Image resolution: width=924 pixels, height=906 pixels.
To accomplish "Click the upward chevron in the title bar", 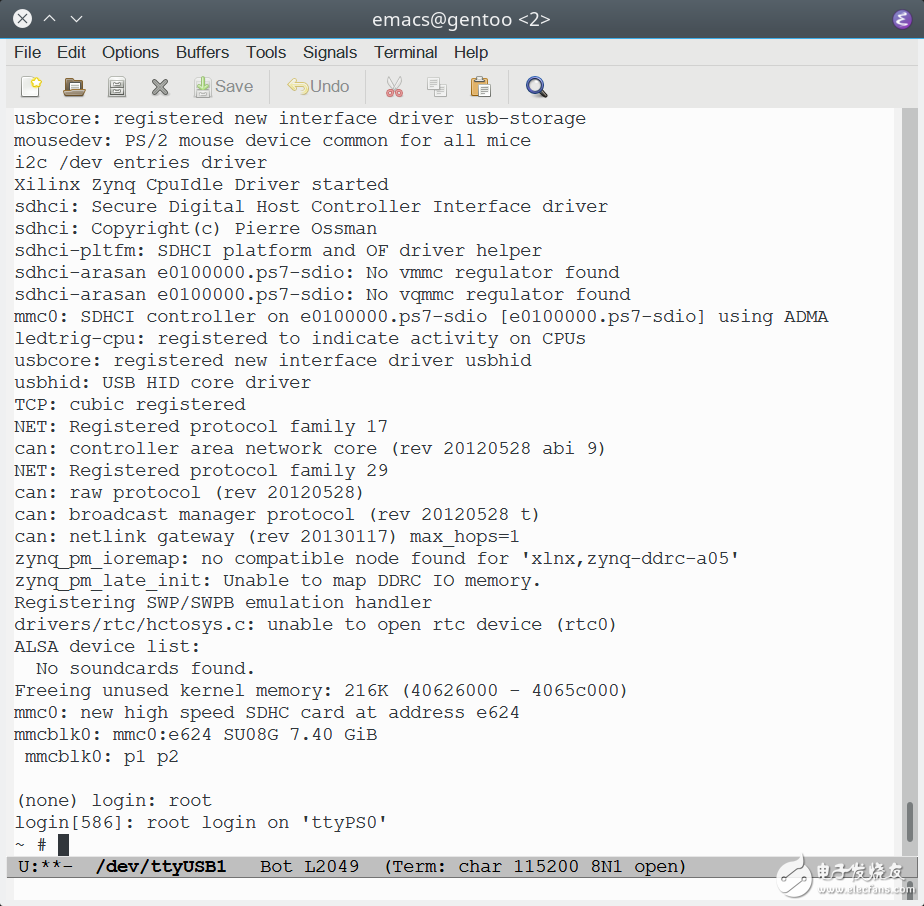I will tap(48, 17).
